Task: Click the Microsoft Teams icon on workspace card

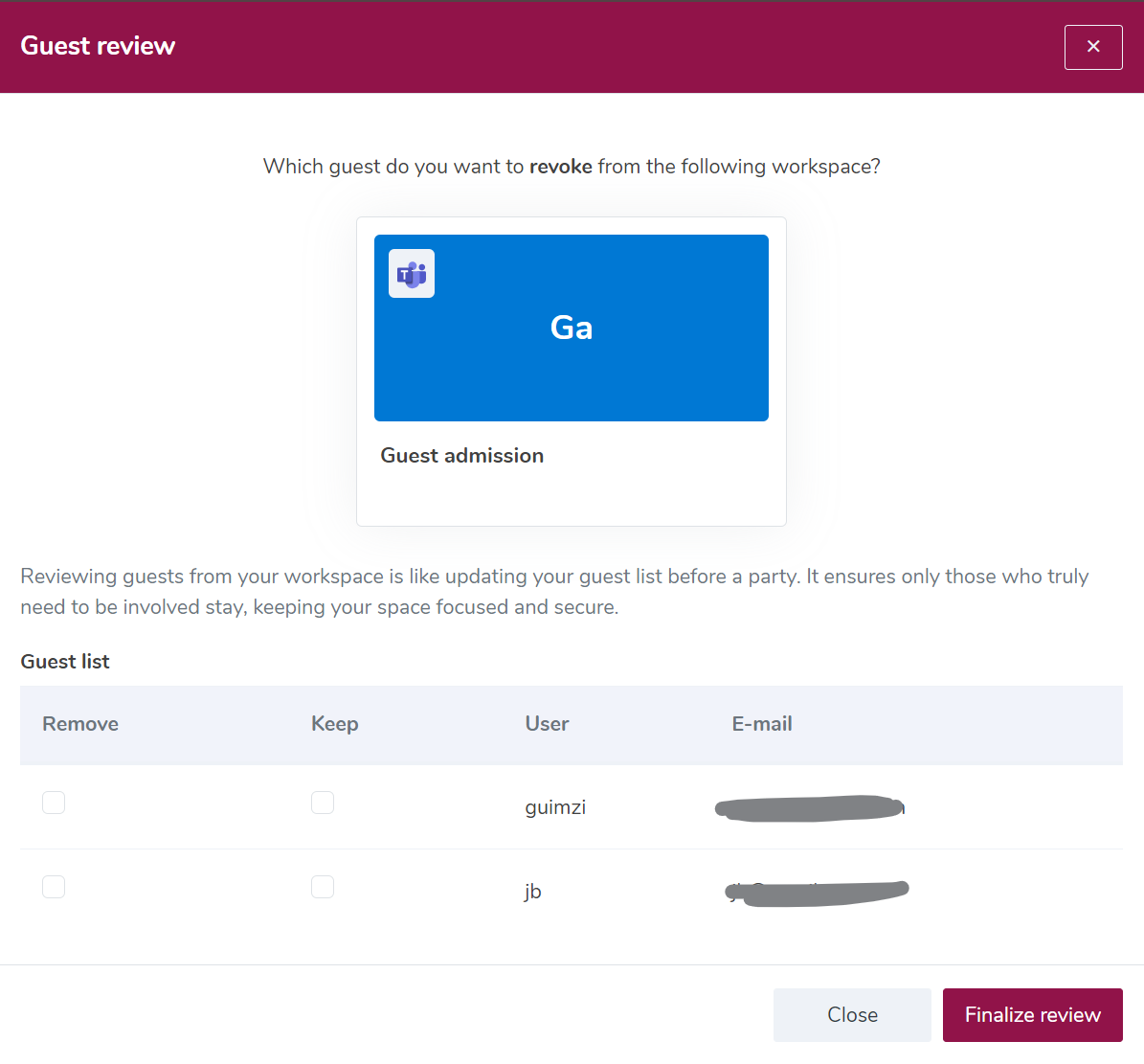Action: pyautogui.click(x=412, y=274)
